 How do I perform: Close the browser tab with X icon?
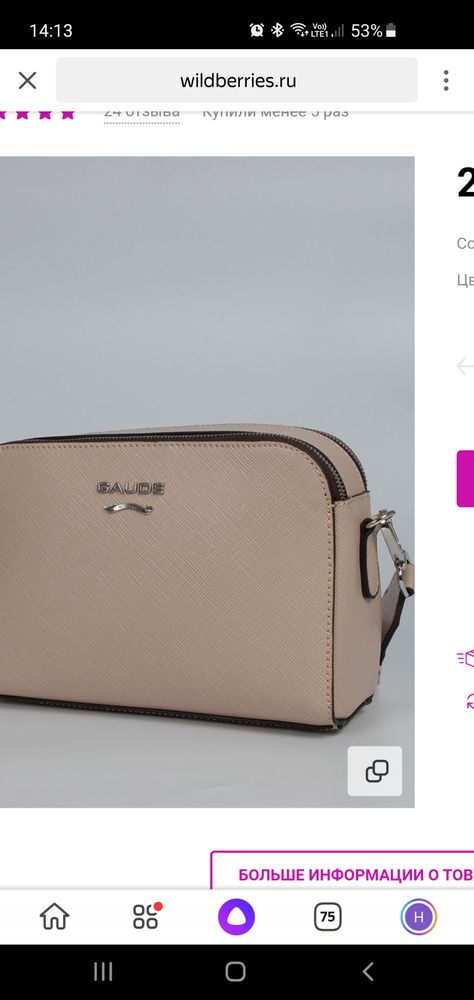click(x=27, y=80)
